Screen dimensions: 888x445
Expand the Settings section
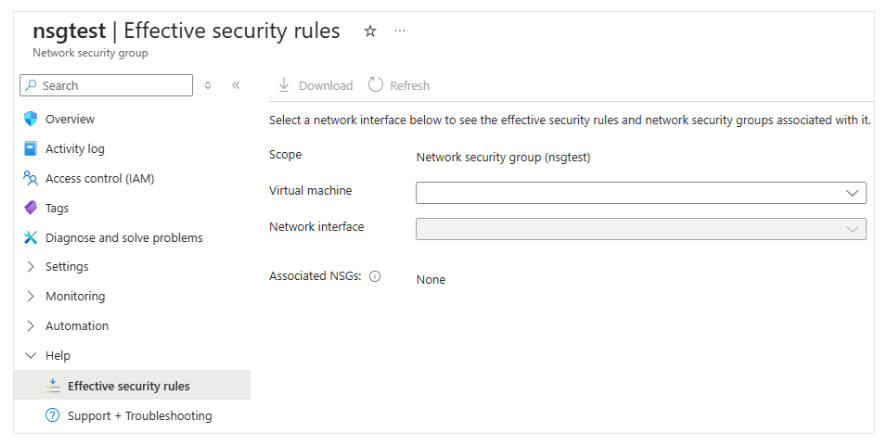tap(30, 267)
